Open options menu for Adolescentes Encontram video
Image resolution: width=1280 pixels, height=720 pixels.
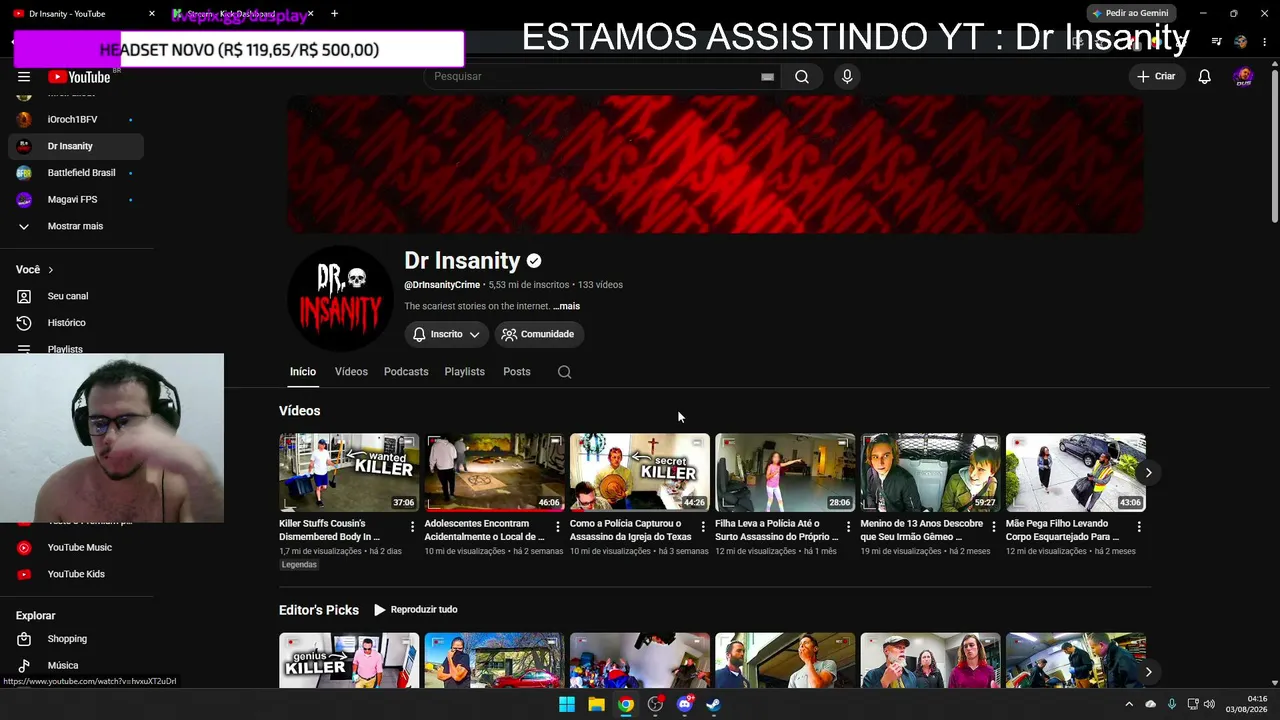click(557, 527)
